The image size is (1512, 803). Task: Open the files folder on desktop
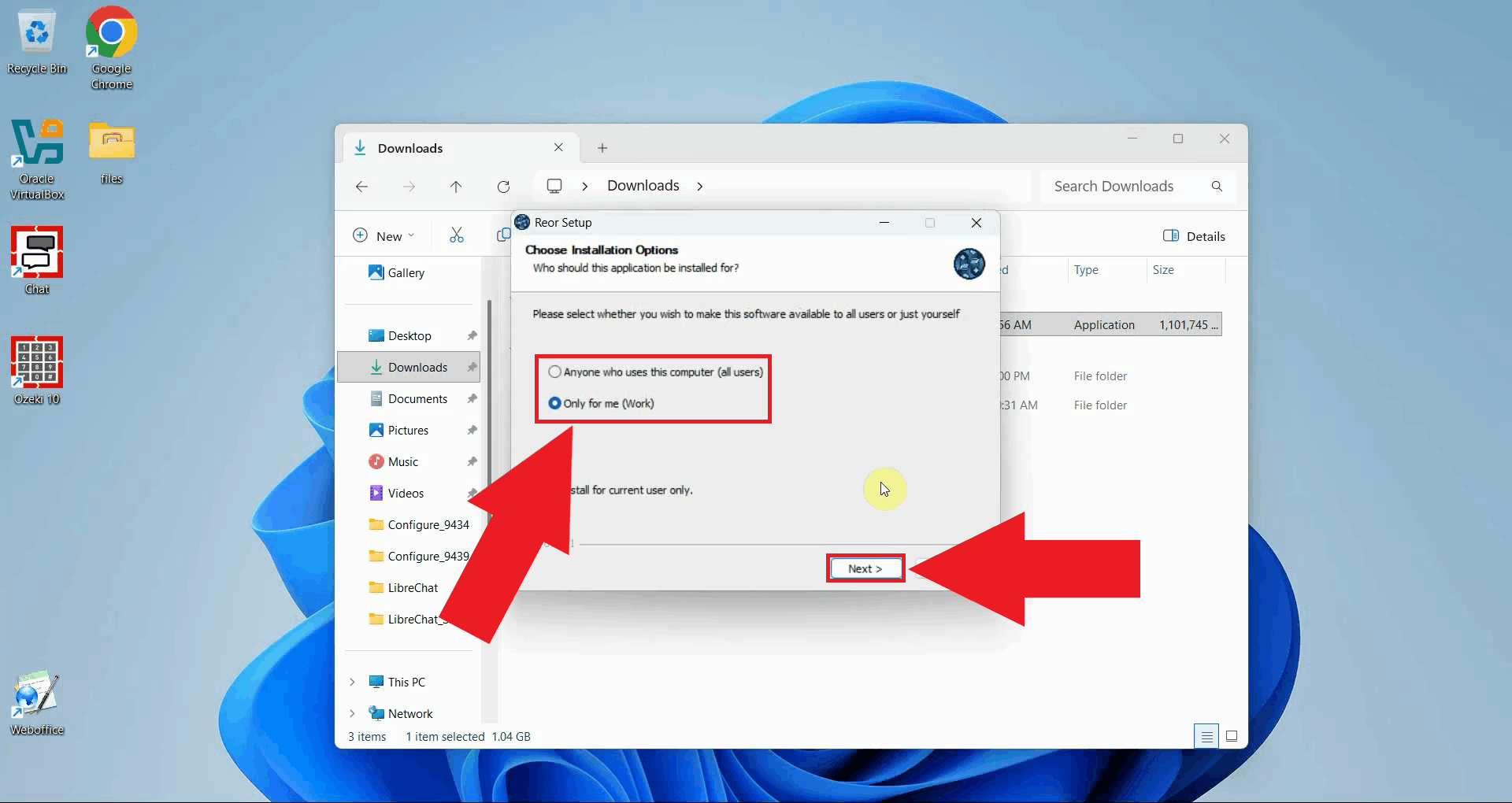click(111, 154)
